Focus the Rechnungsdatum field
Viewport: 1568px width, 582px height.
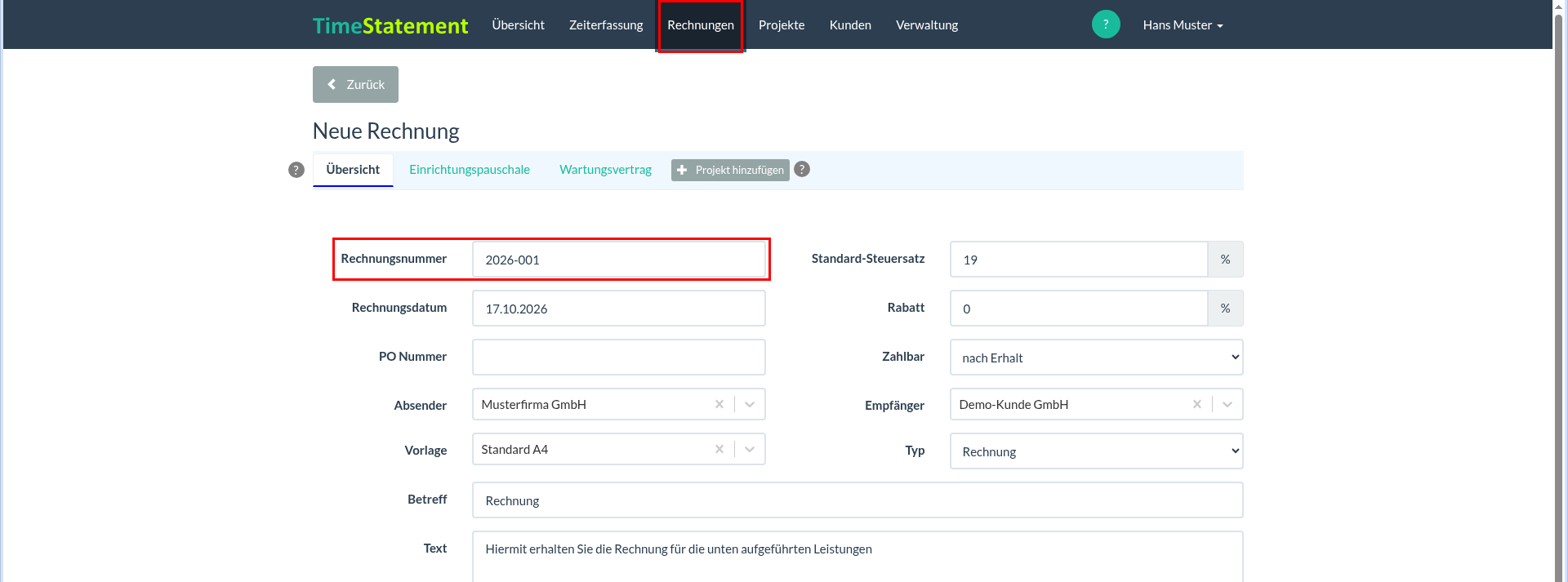[x=619, y=309]
